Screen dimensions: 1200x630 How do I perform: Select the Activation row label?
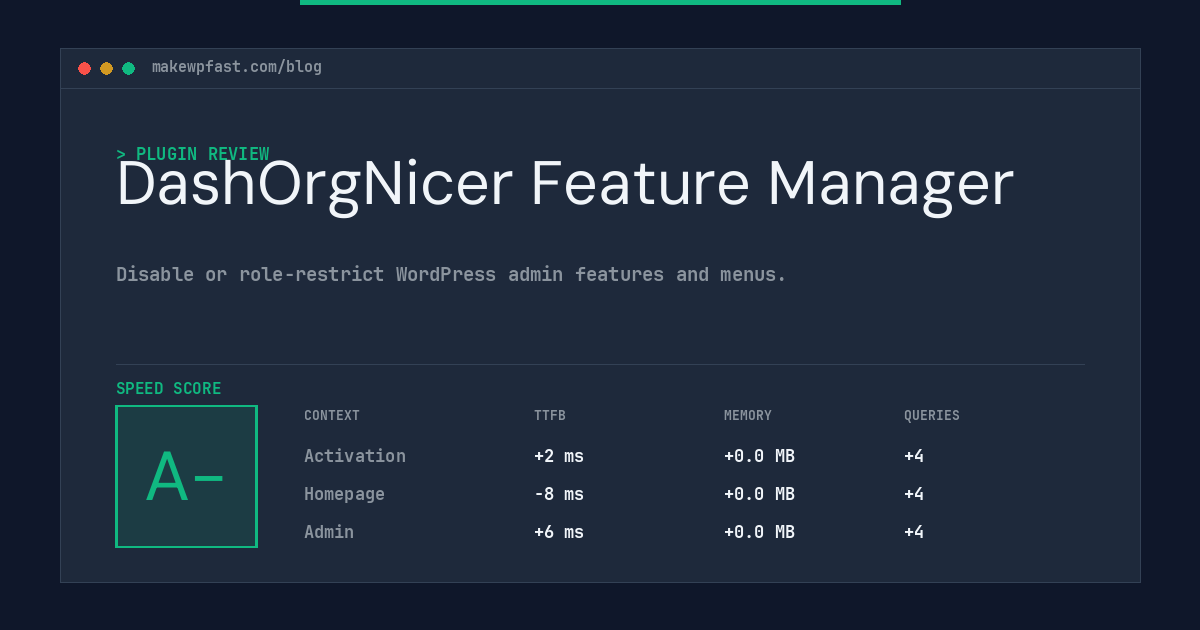pos(355,456)
